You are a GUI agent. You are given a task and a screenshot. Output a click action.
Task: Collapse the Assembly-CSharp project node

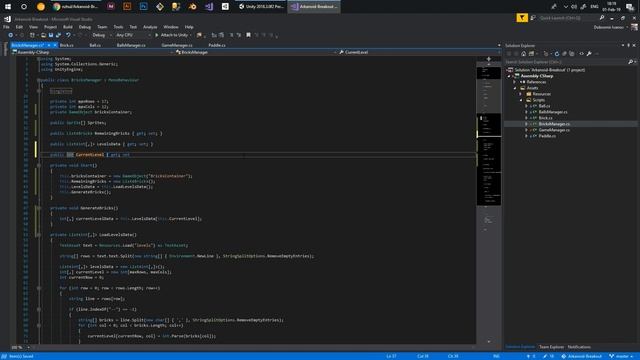point(509,76)
